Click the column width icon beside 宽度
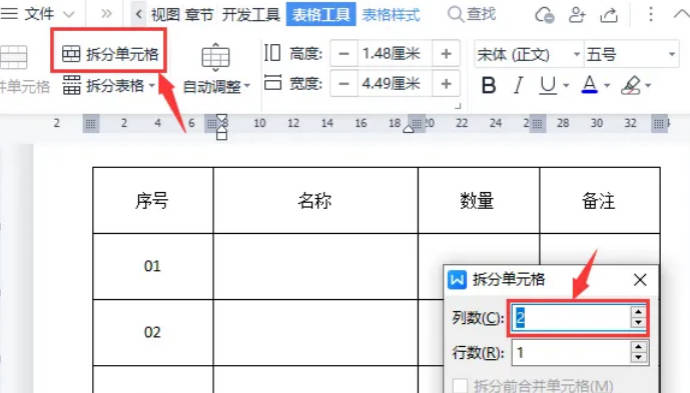The image size is (690, 393). [272, 82]
